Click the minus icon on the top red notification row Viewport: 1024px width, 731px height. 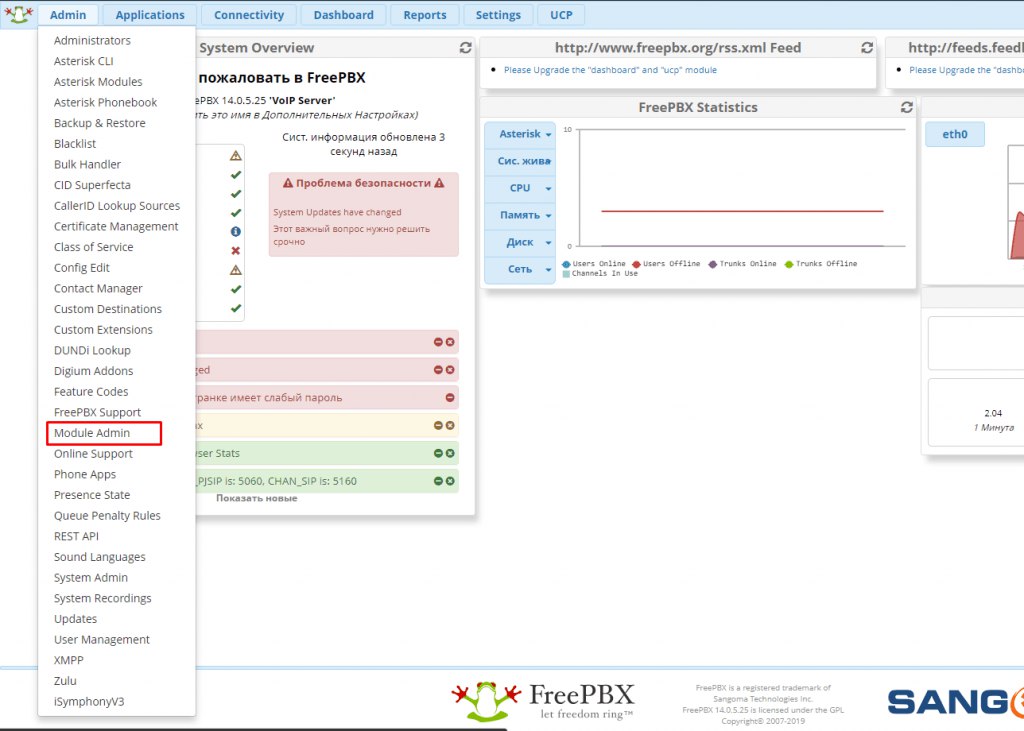438,342
